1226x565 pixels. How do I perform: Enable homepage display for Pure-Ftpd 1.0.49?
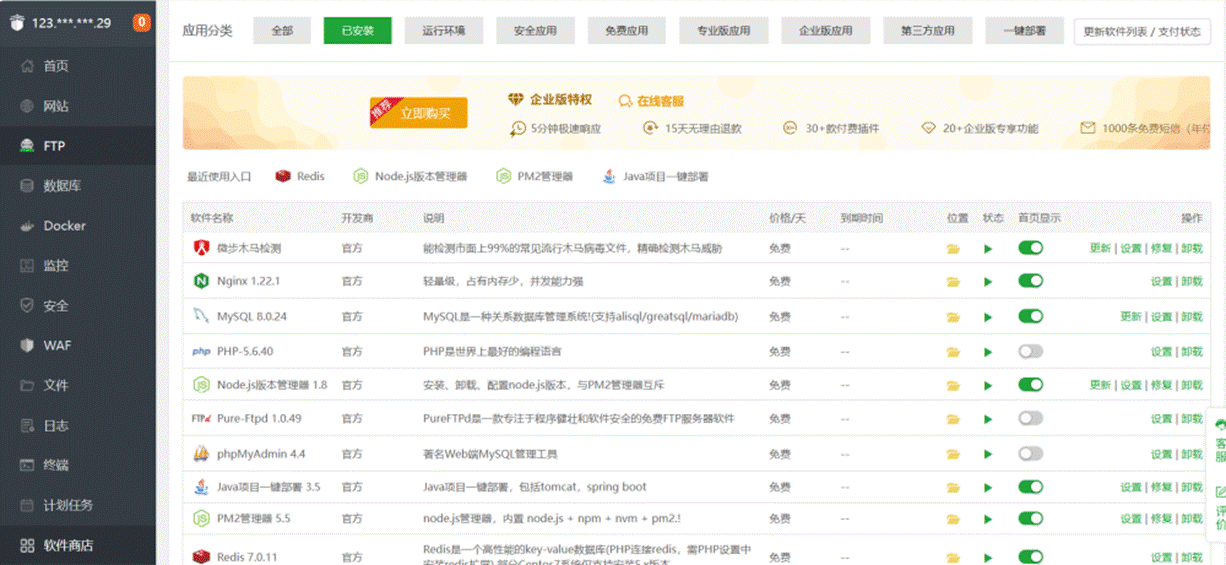(x=1030, y=418)
